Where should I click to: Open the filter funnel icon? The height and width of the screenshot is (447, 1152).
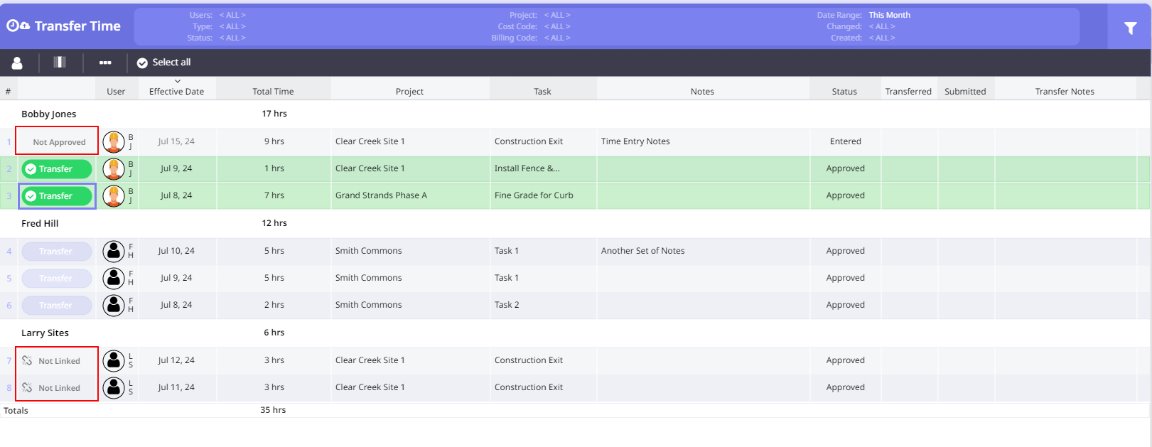(x=1130, y=28)
